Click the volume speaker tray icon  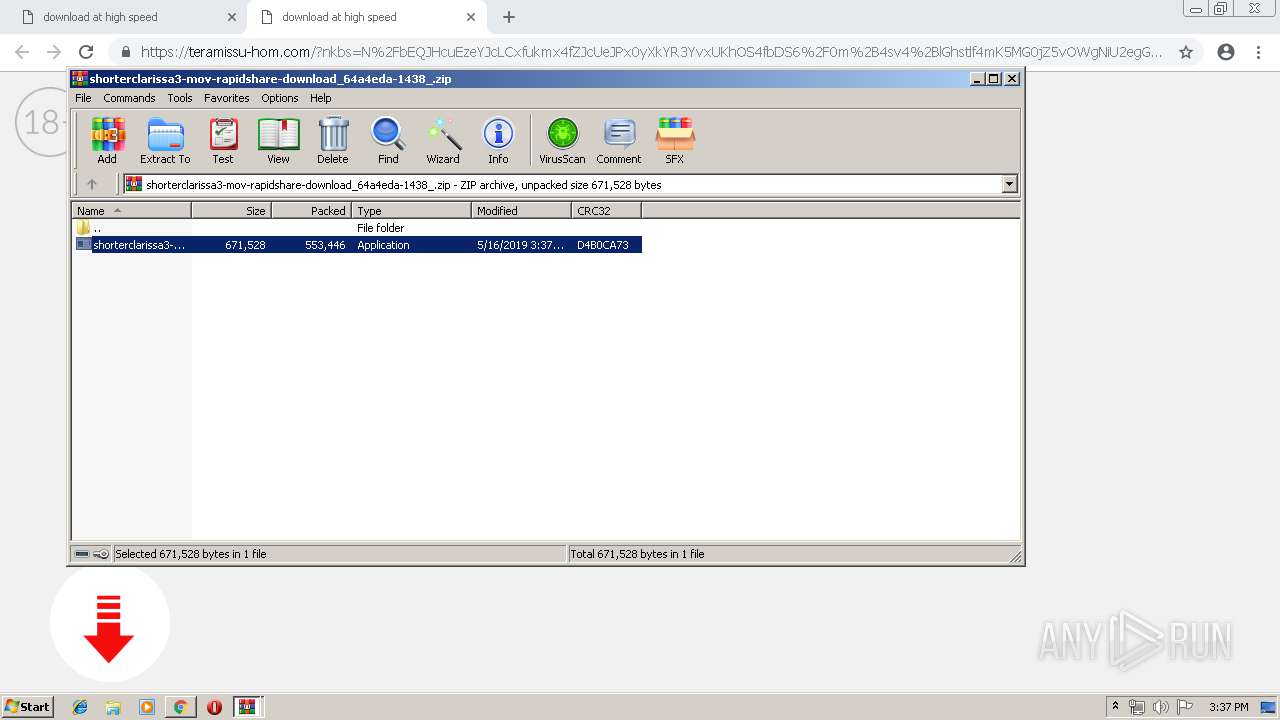click(x=1161, y=707)
